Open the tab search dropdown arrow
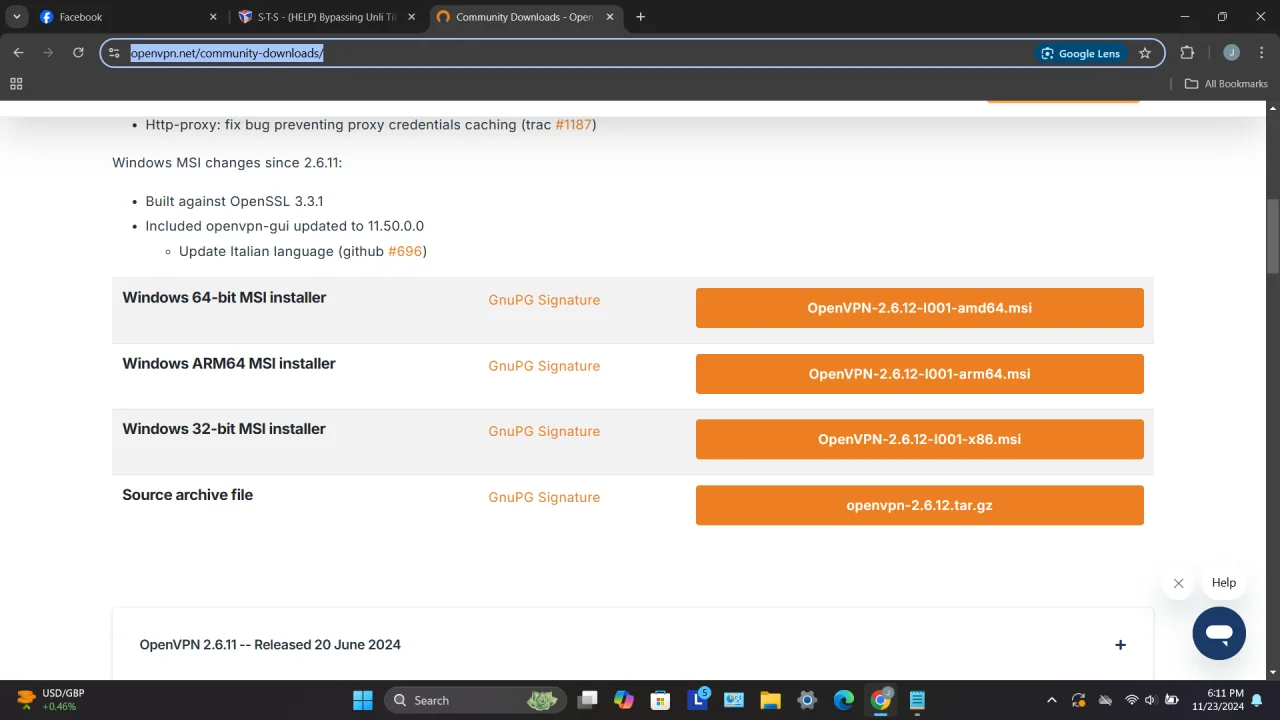 pyautogui.click(x=17, y=17)
